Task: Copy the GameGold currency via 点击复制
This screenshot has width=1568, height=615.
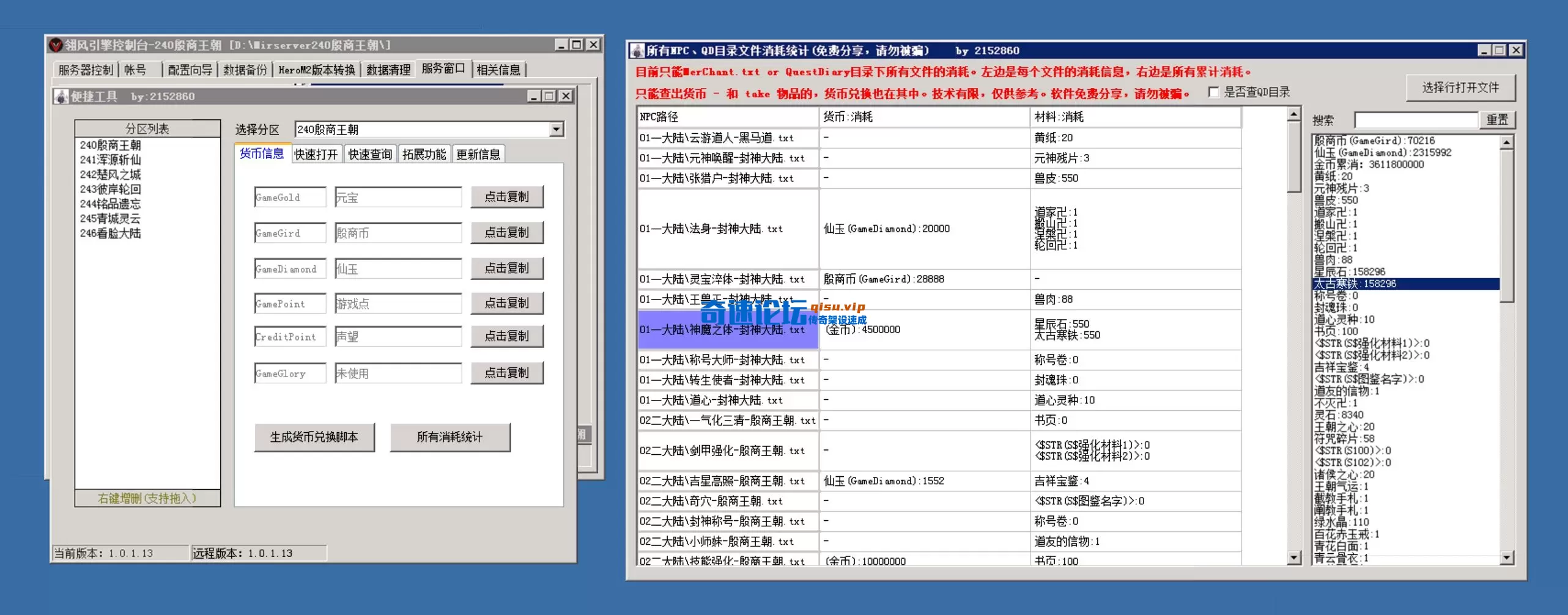Action: coord(507,197)
